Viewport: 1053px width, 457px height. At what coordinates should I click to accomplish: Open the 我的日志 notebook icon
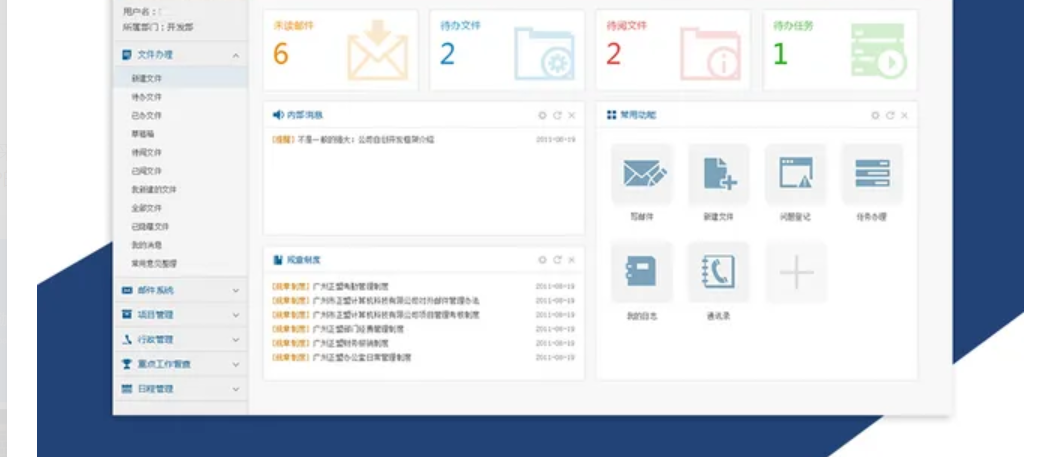[642, 272]
